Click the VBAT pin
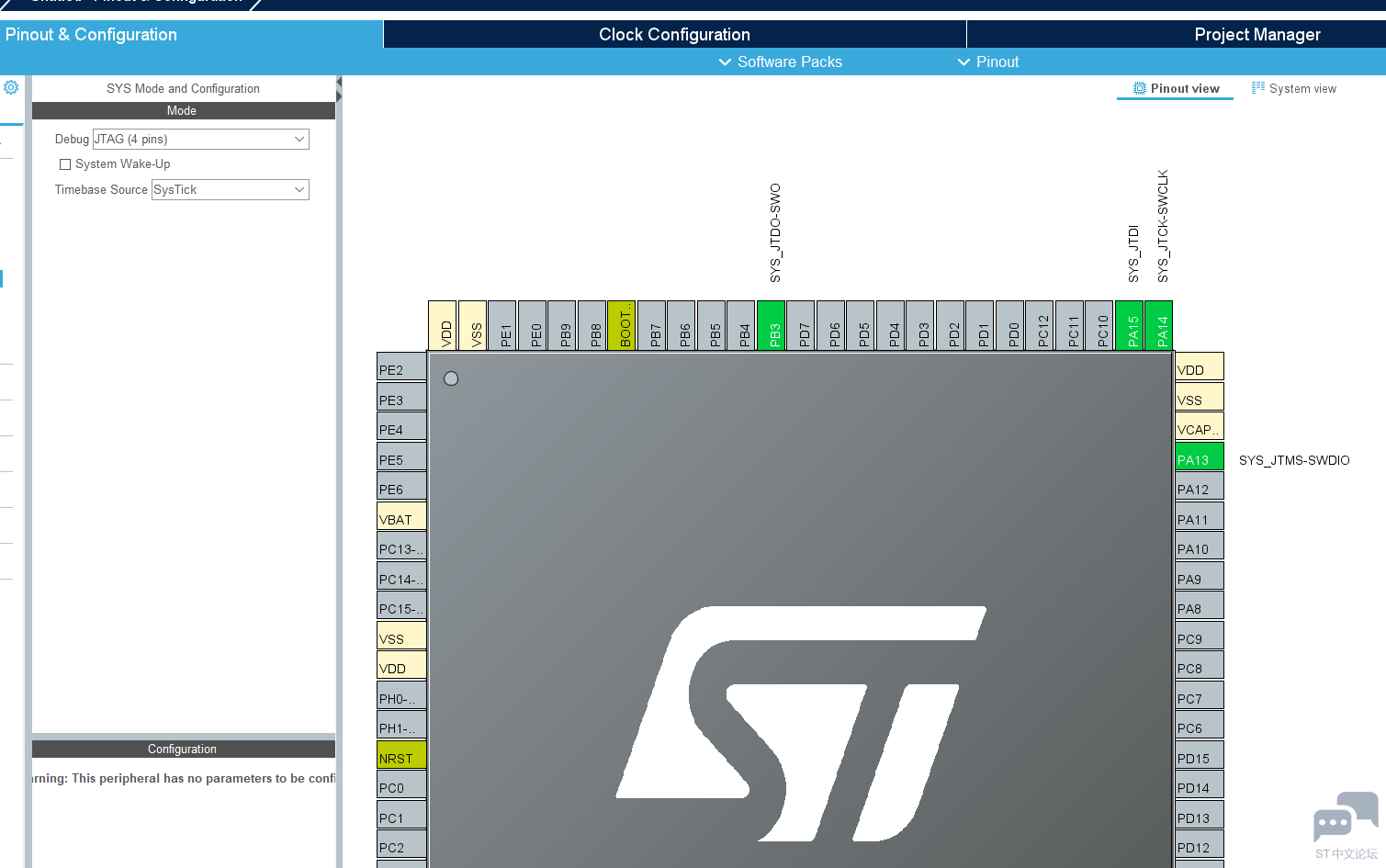Image resolution: width=1386 pixels, height=868 pixels. 401,516
